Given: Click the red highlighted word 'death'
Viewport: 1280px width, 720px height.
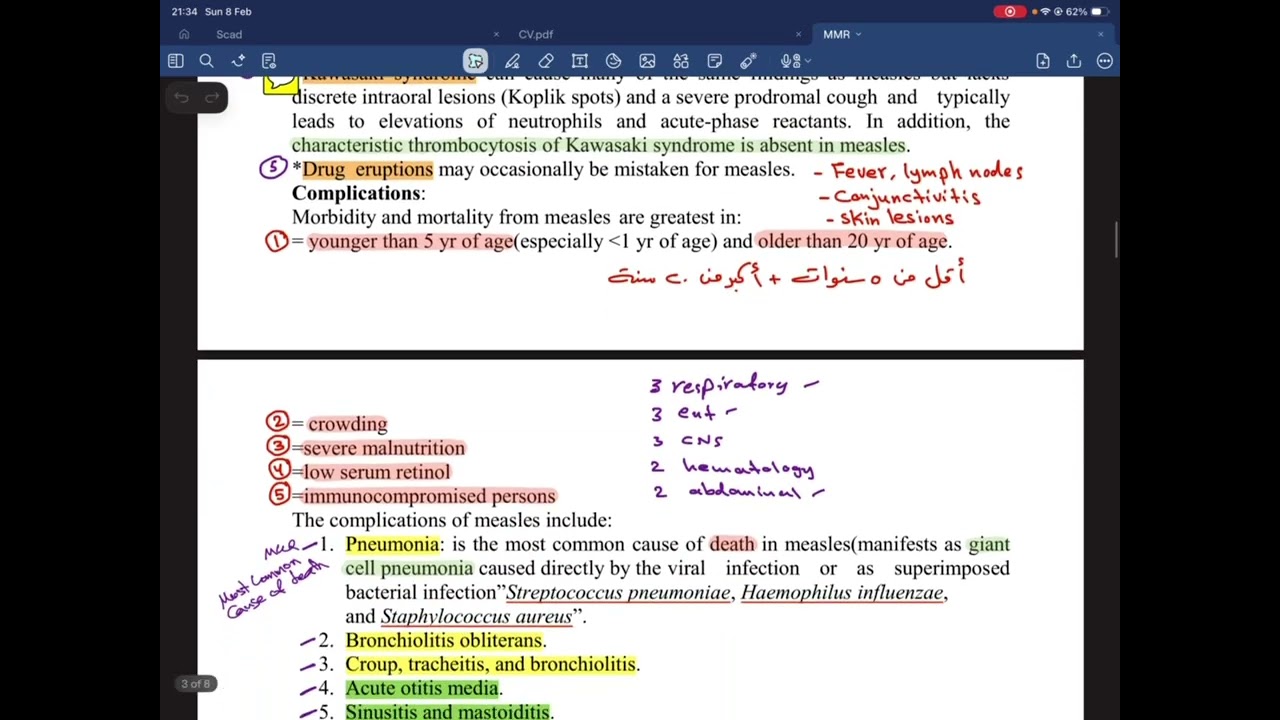Looking at the screenshot, I should click(x=732, y=544).
